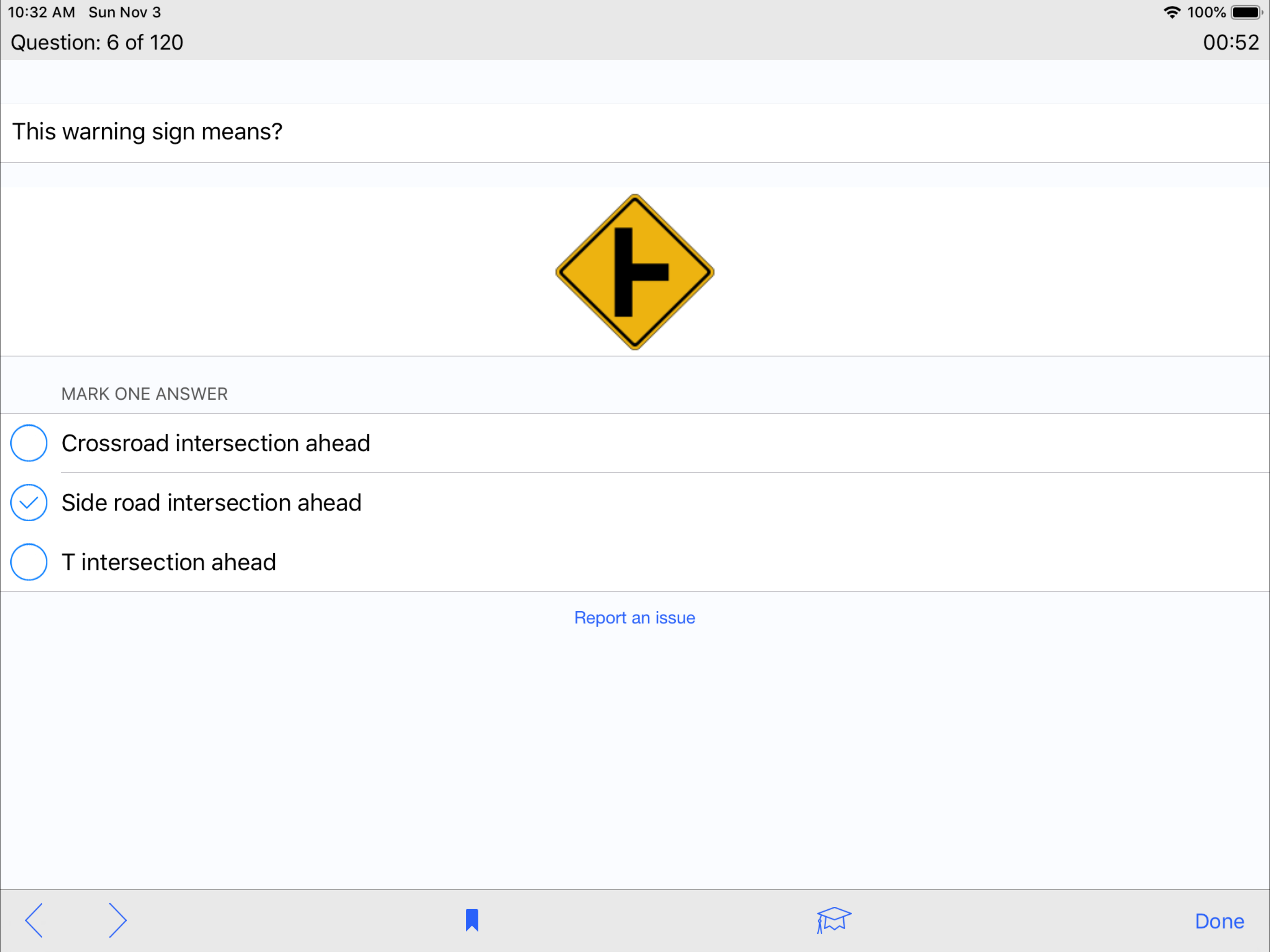Tap the Question 6 of 120 label
Viewport: 1270px width, 952px height.
coord(97,42)
